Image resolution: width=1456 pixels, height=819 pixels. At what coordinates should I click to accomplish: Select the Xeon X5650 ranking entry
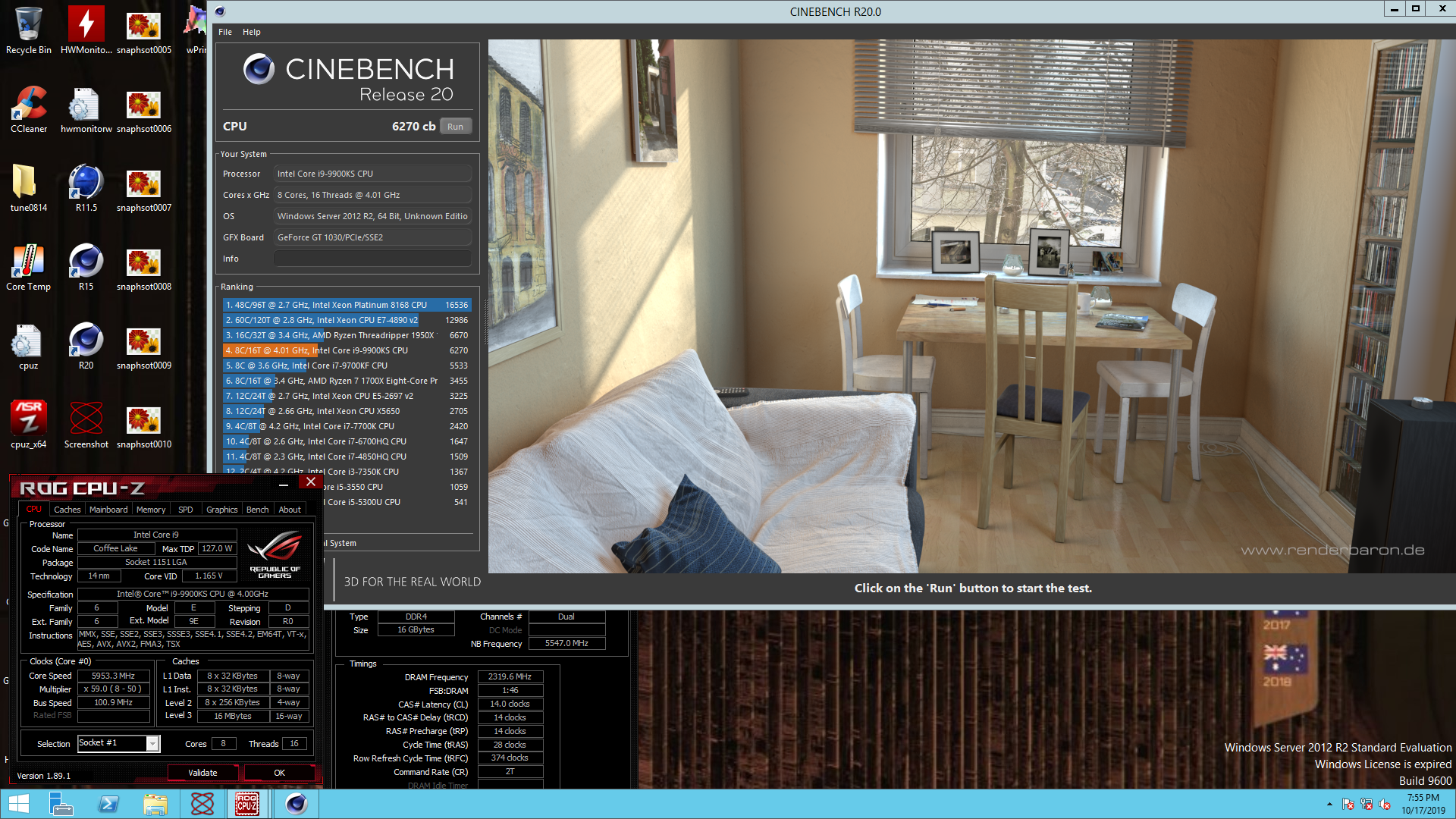(x=347, y=411)
